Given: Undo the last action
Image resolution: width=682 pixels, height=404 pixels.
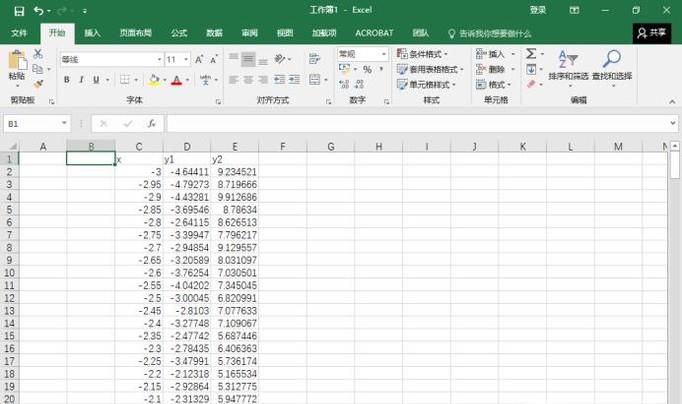Looking at the screenshot, I should pyautogui.click(x=39, y=10).
